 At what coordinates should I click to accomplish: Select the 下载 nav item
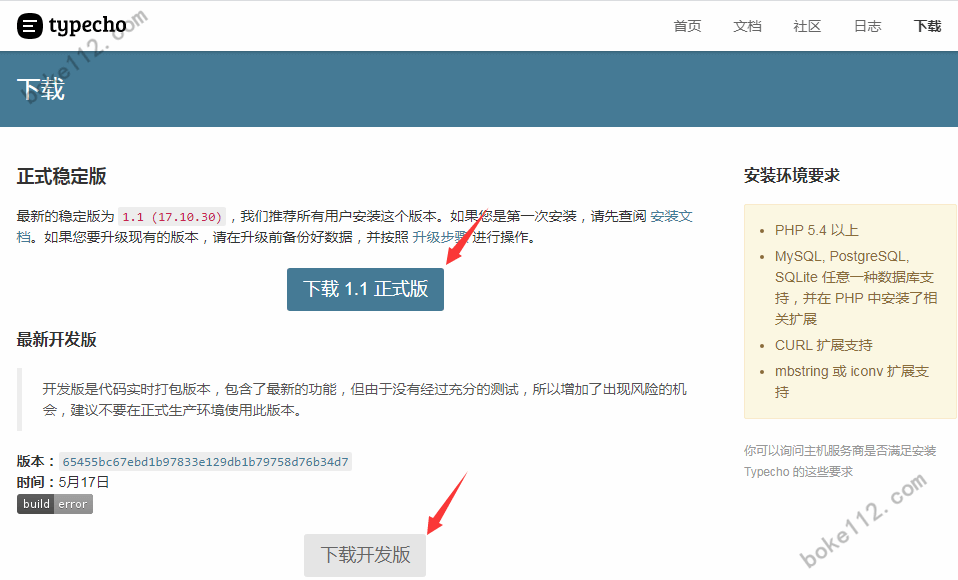pos(927,26)
